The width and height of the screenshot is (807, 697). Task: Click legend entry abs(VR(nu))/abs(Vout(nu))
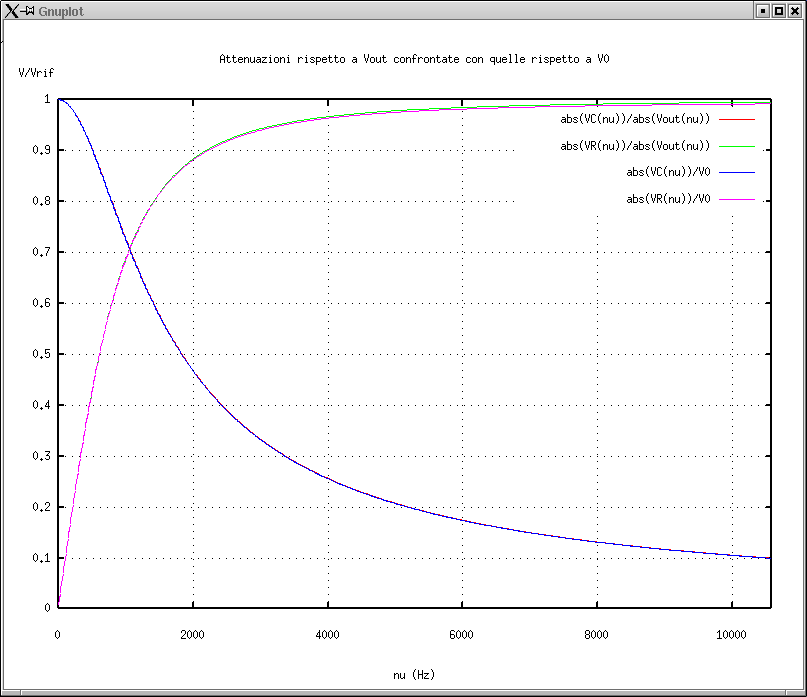635,146
